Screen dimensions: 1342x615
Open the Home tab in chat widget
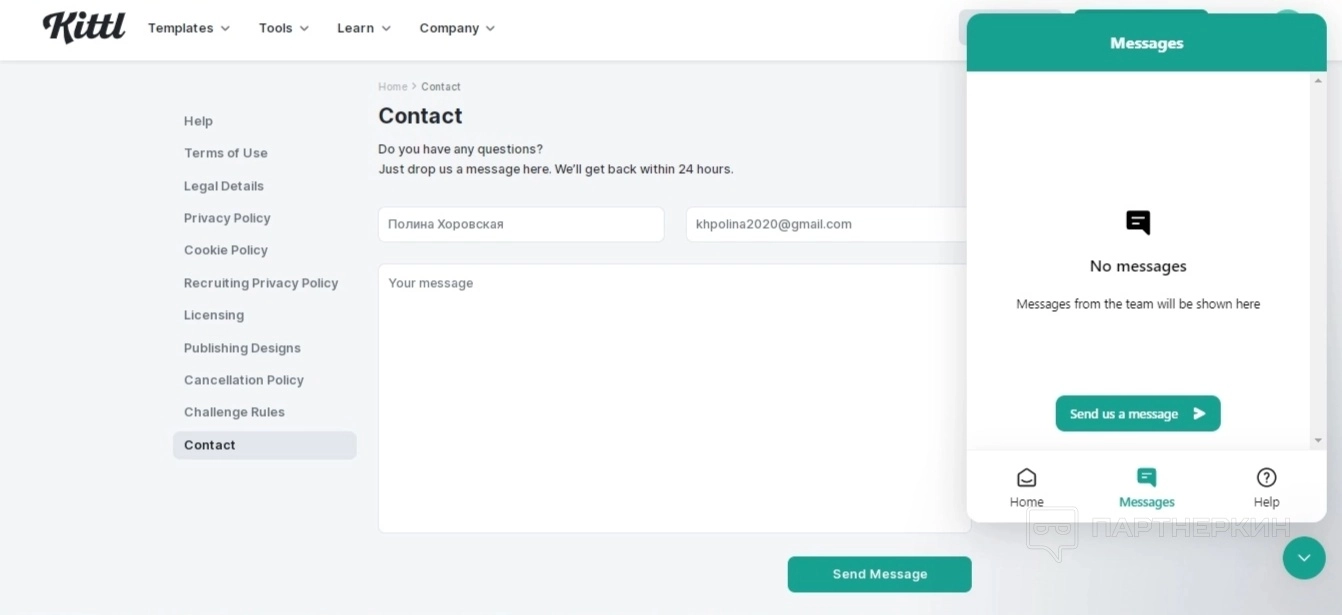coord(1026,487)
